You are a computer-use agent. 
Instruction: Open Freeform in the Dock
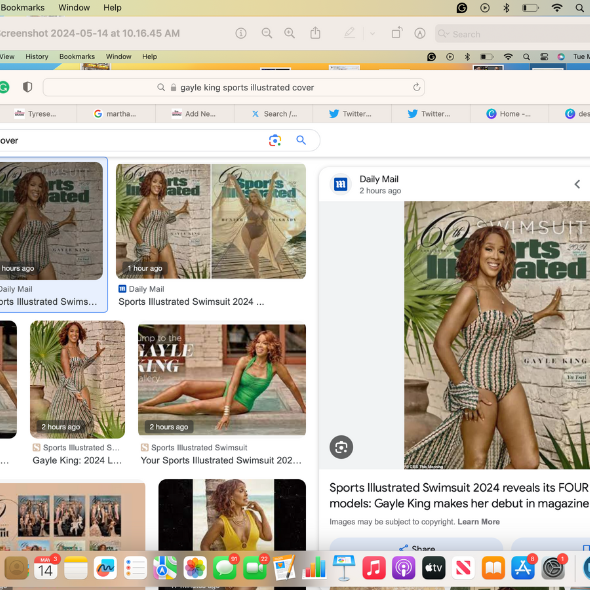pyautogui.click(x=105, y=568)
